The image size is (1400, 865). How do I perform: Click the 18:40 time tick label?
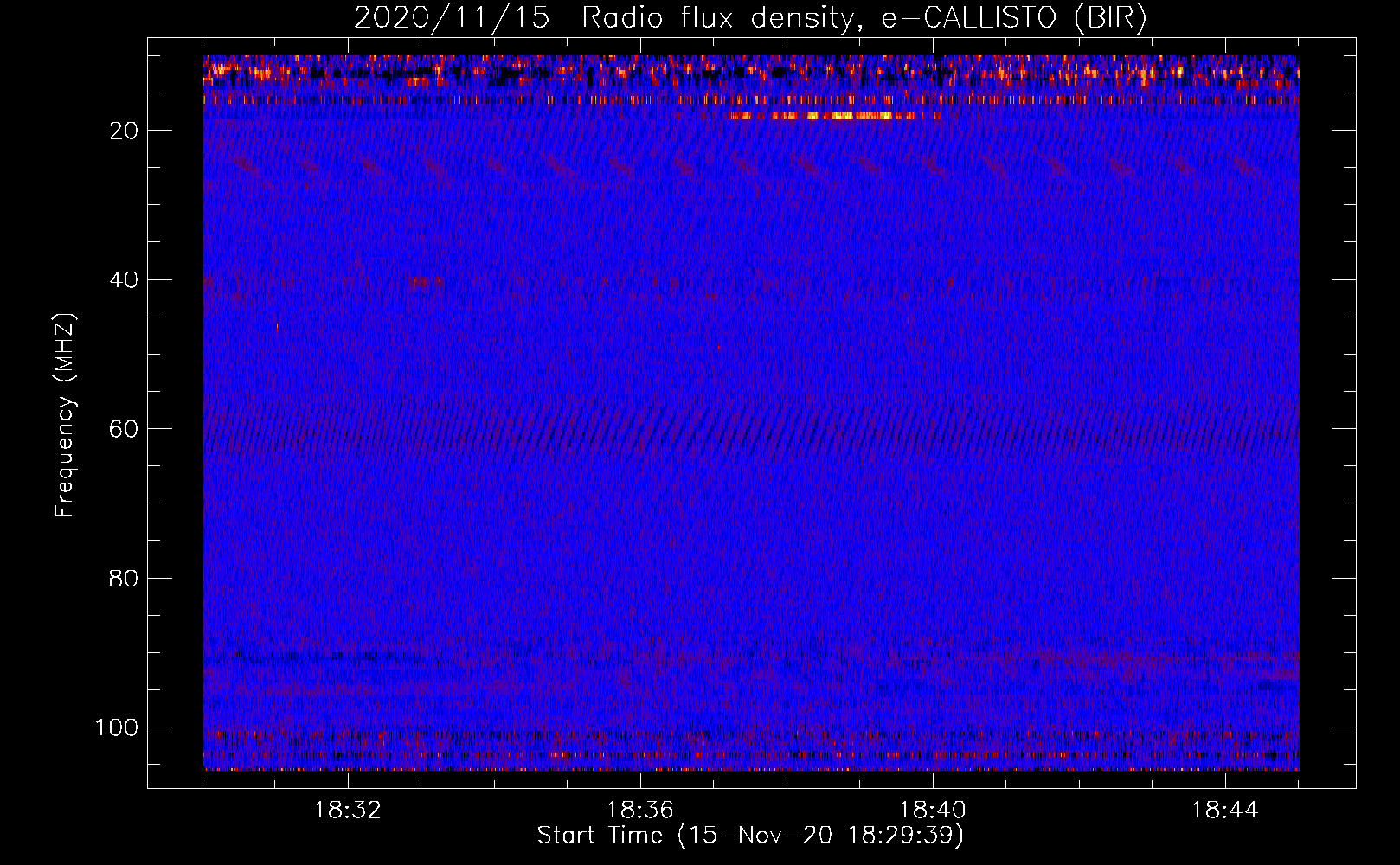pos(933,811)
